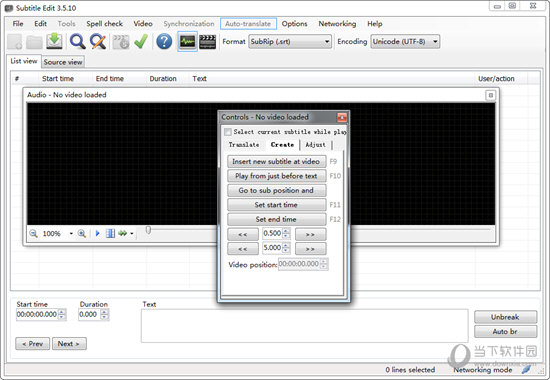This screenshot has height=380, width=550.
Task: Enable Select current subtitle while playing checkbox
Action: [228, 132]
